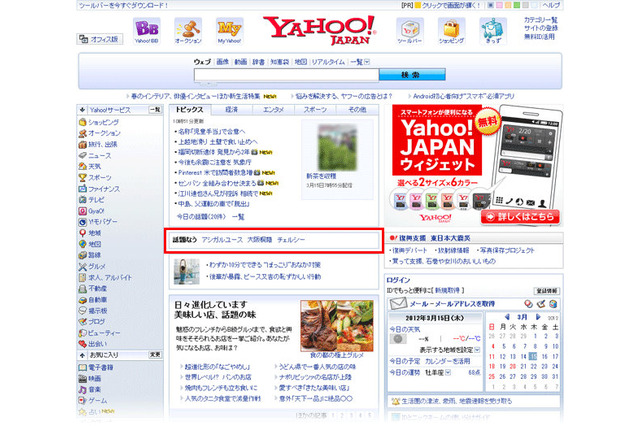The width and height of the screenshot is (640, 426).
Task: Click the アシガルユース trending keyword
Action: coord(222,240)
